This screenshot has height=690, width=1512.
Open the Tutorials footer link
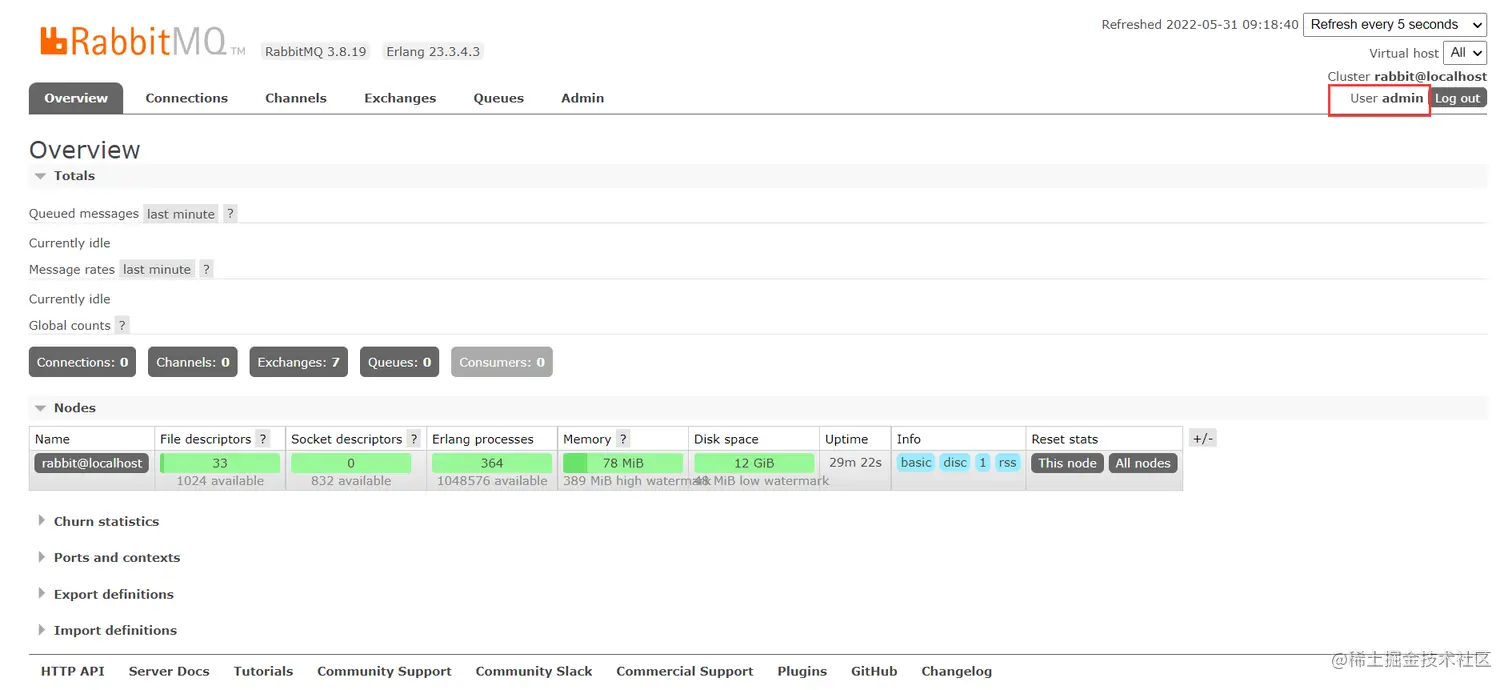pyautogui.click(x=264, y=671)
